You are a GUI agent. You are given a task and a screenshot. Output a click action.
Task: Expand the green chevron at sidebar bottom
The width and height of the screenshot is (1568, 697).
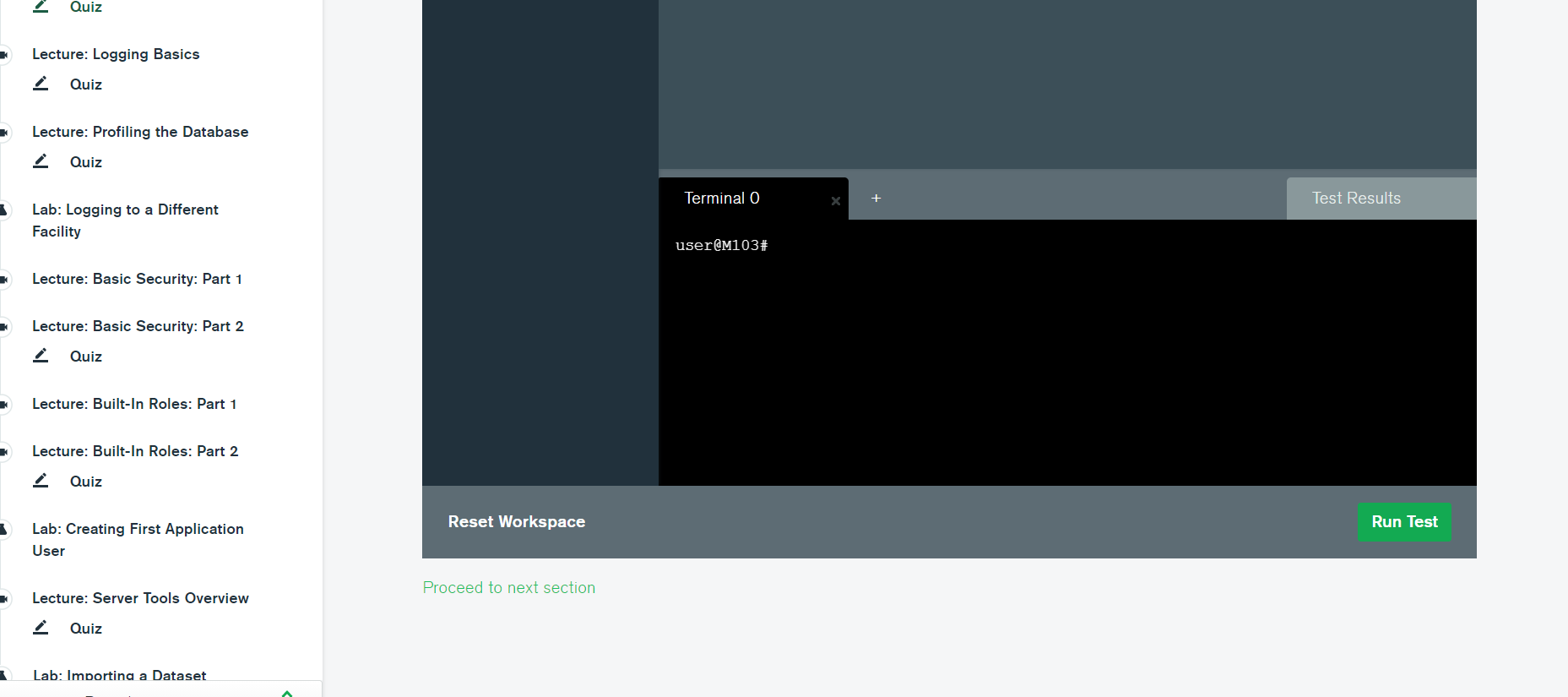(287, 693)
